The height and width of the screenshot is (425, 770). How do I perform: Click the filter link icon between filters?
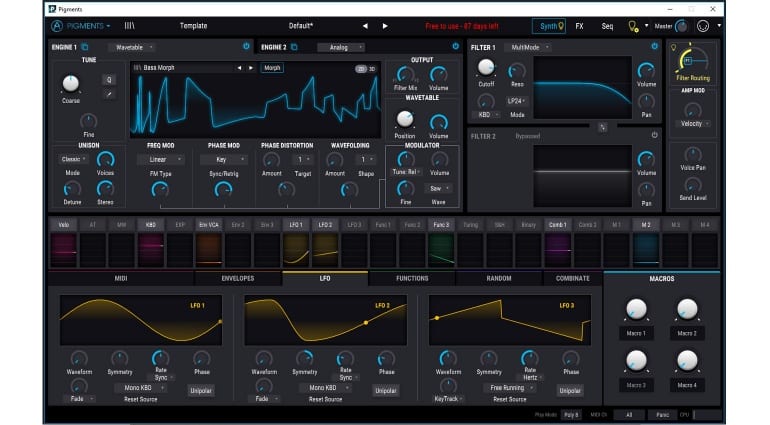[603, 127]
